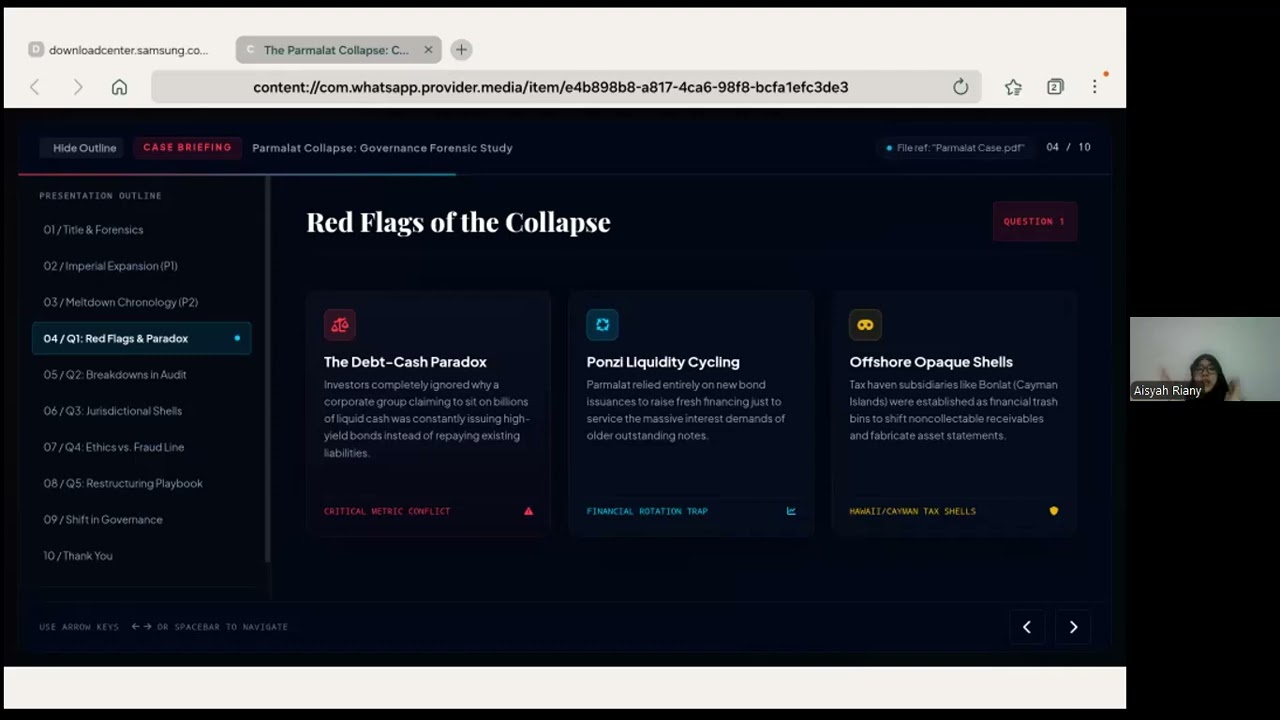This screenshot has height=720, width=1280.
Task: Click the red warning triangle icon
Action: point(529,511)
